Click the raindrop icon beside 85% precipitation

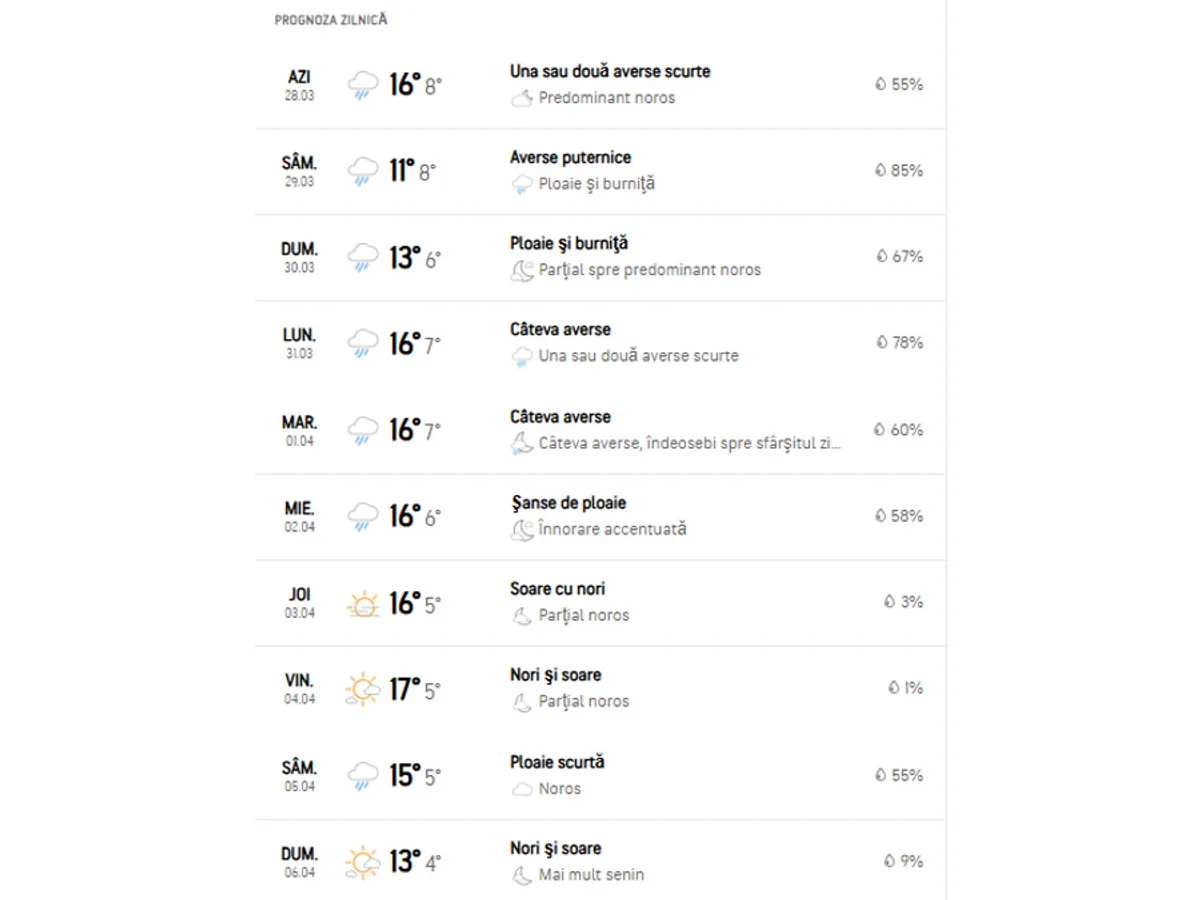point(880,171)
